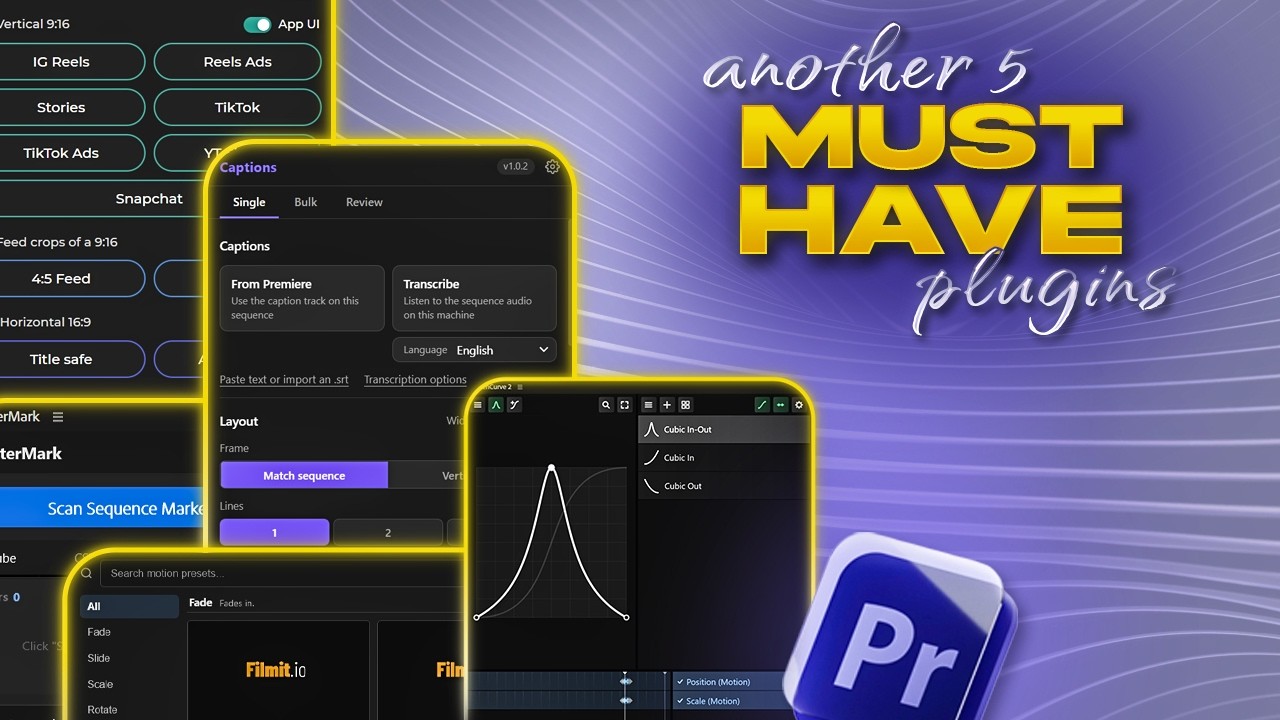The width and height of the screenshot is (1280, 720).
Task: Choose the Transcribe caption source
Action: [x=474, y=298]
